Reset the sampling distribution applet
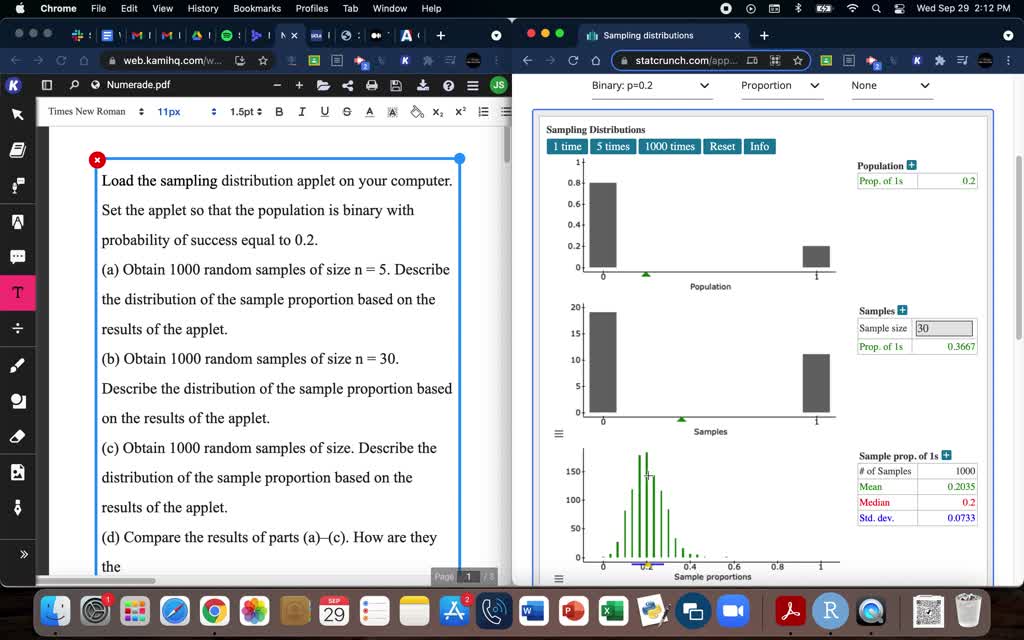This screenshot has height=640, width=1024. tap(722, 146)
